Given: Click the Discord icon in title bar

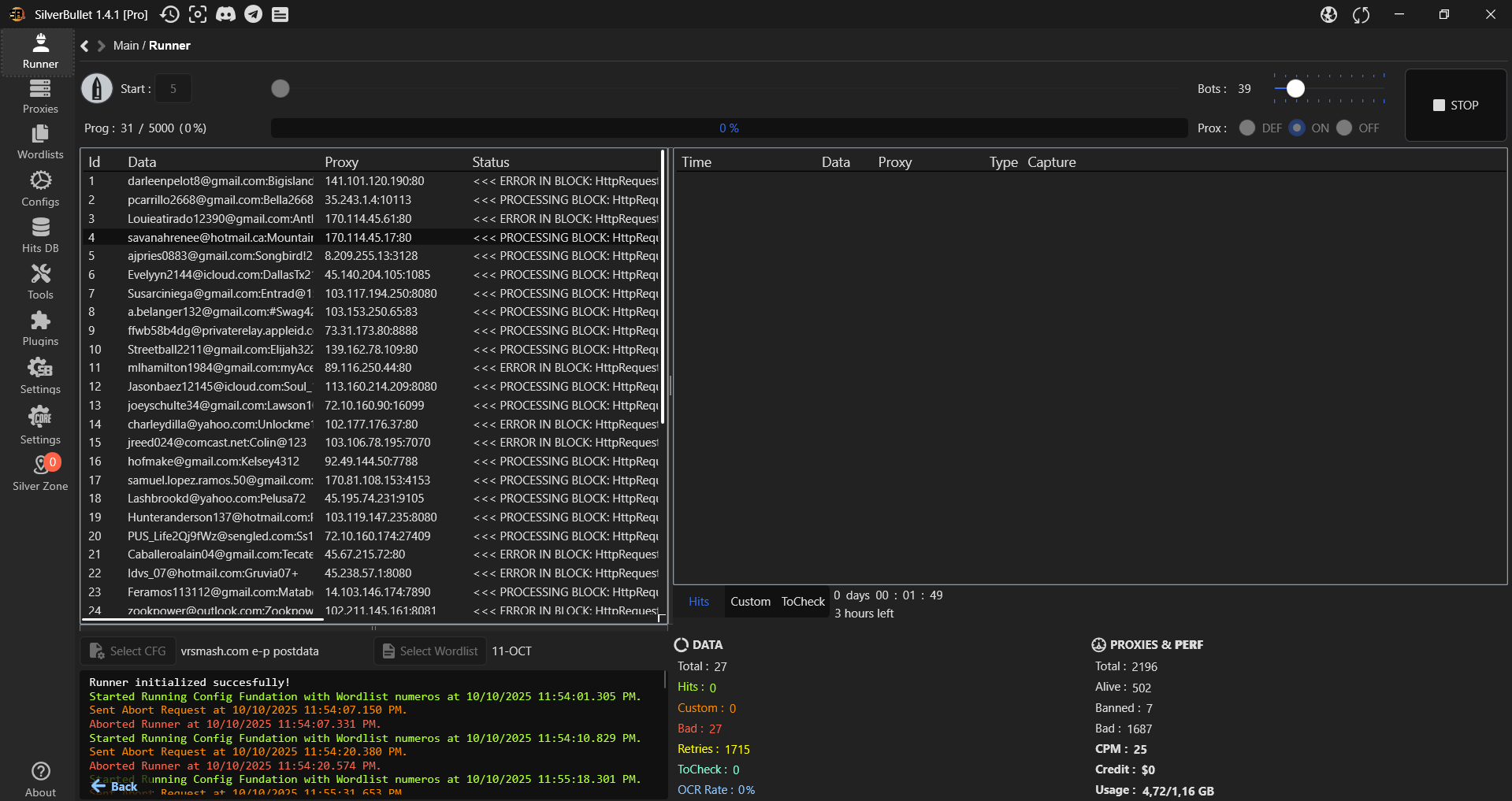Looking at the screenshot, I should coord(226,14).
